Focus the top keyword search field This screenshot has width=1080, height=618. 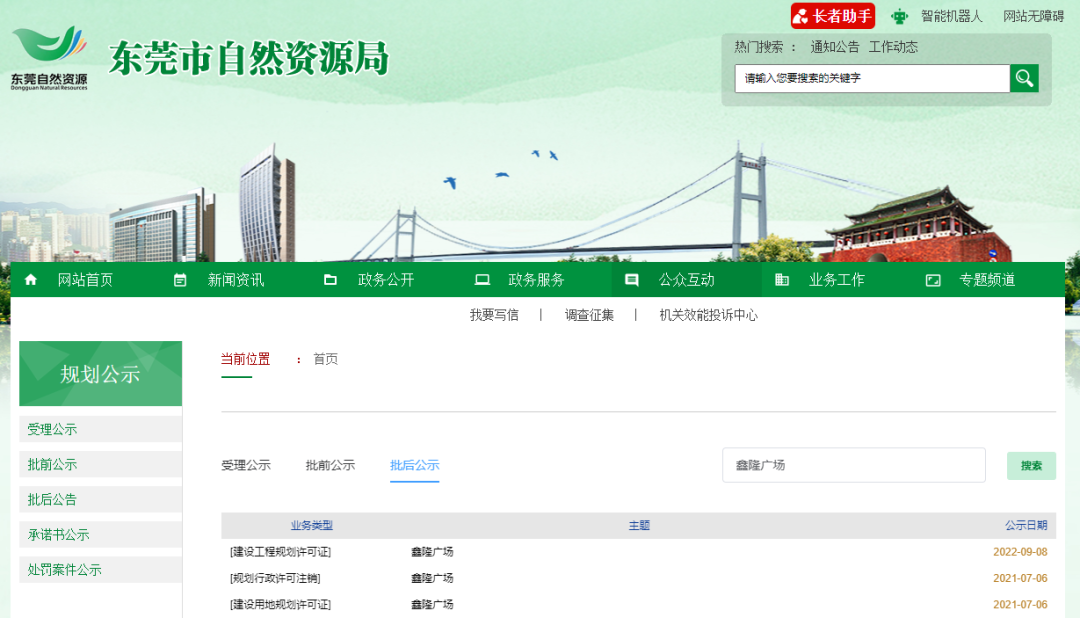coord(872,79)
